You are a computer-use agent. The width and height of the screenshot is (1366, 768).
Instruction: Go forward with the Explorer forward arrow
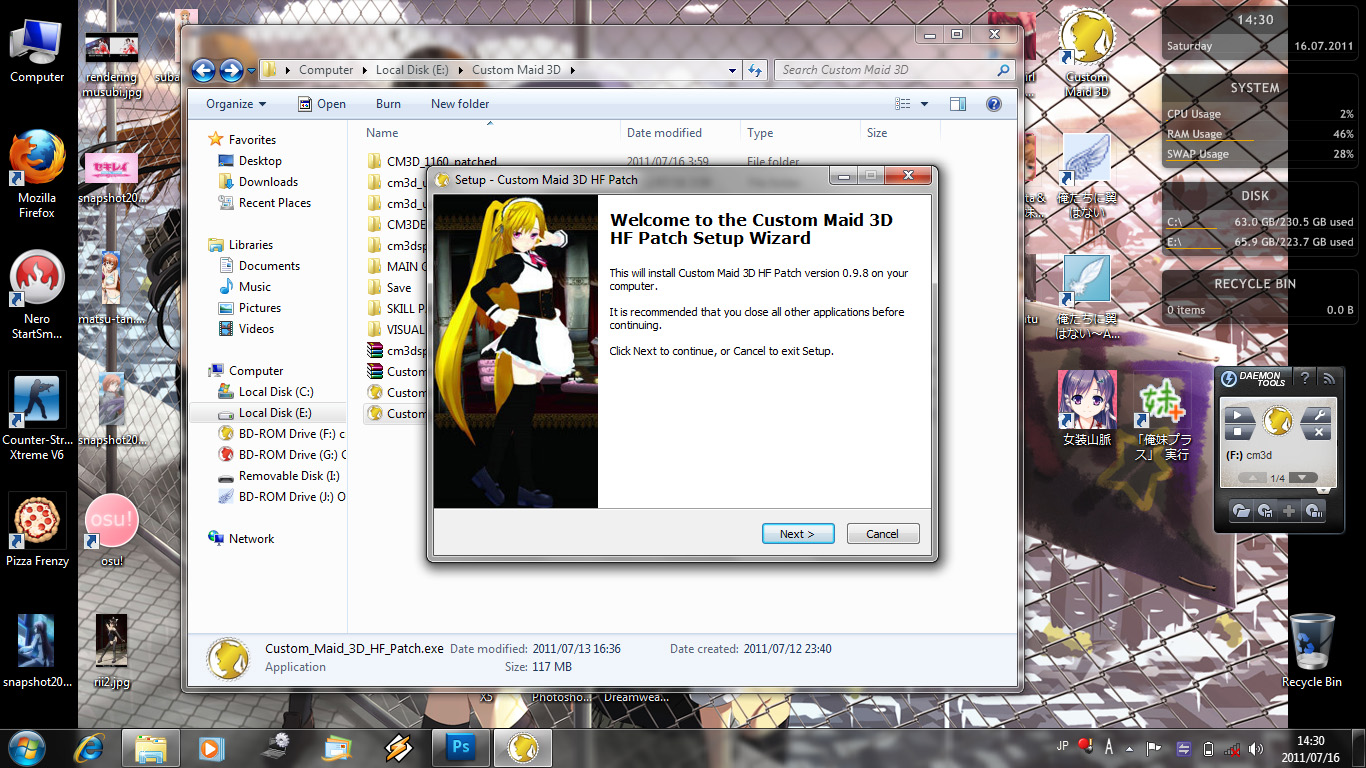coord(231,70)
